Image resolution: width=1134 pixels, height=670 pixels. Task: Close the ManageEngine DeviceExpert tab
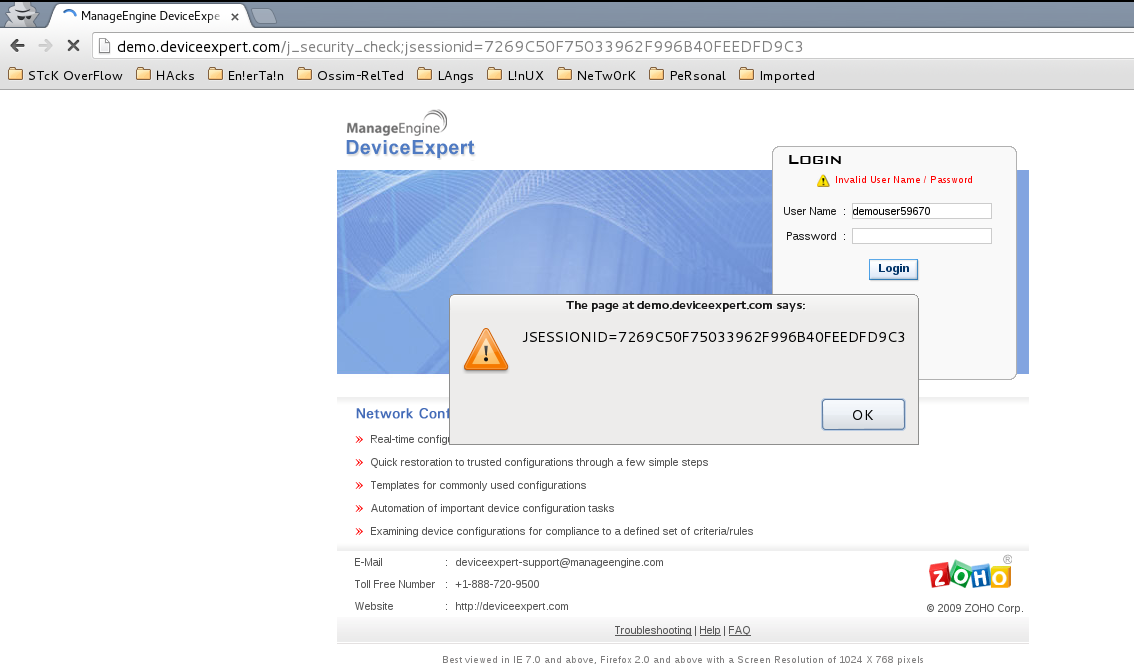click(x=234, y=17)
